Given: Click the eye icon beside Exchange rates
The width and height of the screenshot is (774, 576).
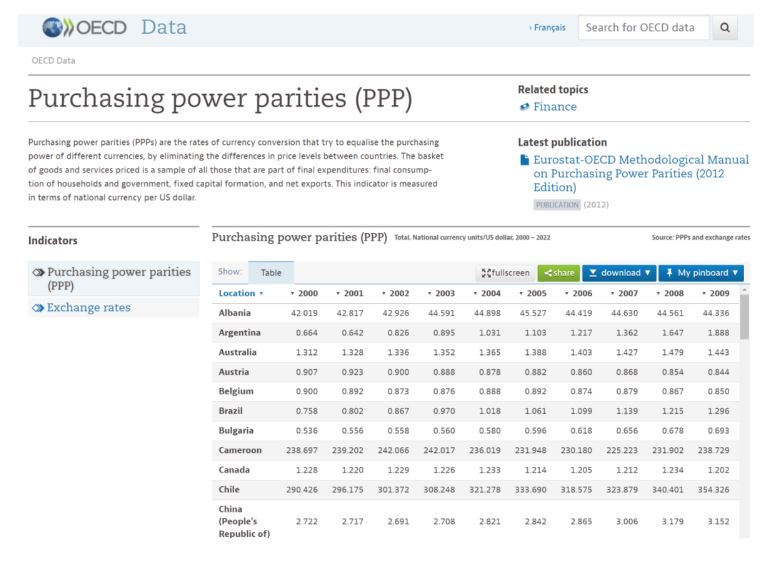Looking at the screenshot, I should [x=38, y=308].
